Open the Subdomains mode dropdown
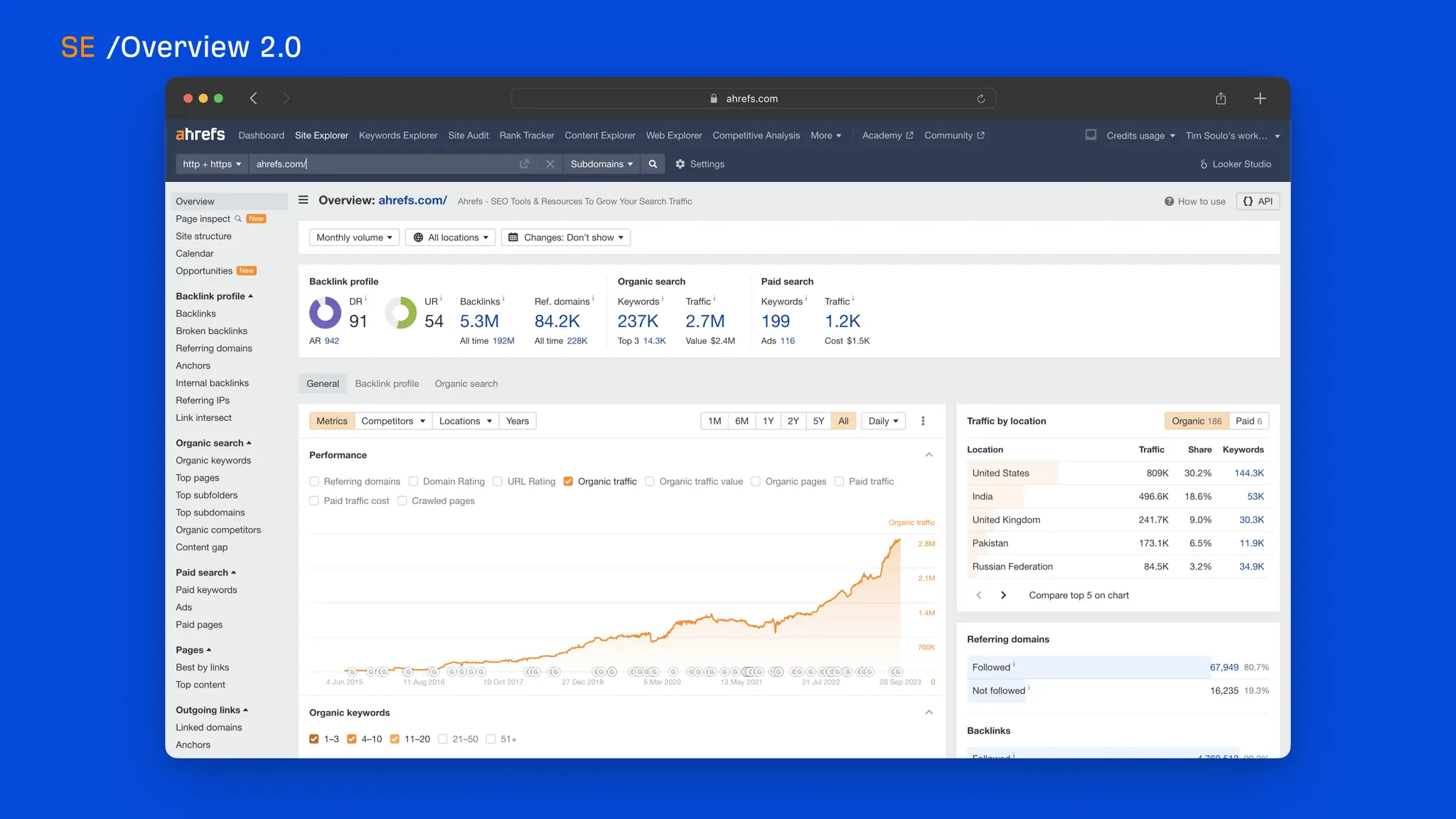This screenshot has width=1456, height=819. click(601, 164)
